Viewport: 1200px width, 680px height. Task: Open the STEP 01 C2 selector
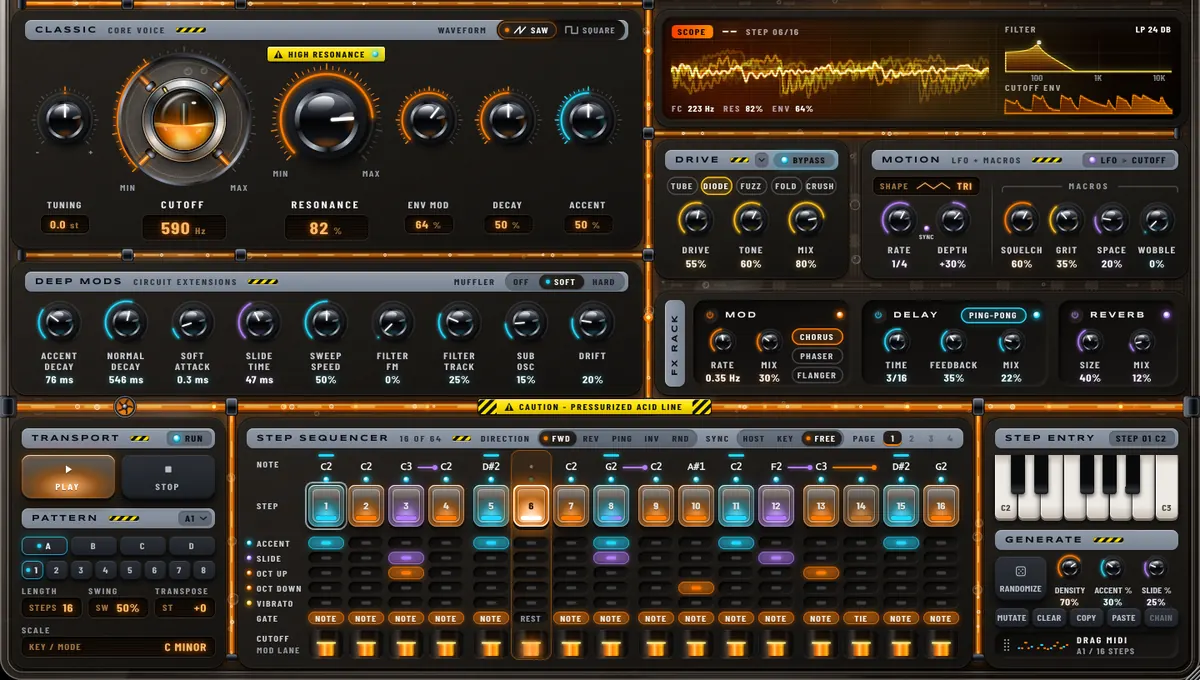(x=1144, y=438)
